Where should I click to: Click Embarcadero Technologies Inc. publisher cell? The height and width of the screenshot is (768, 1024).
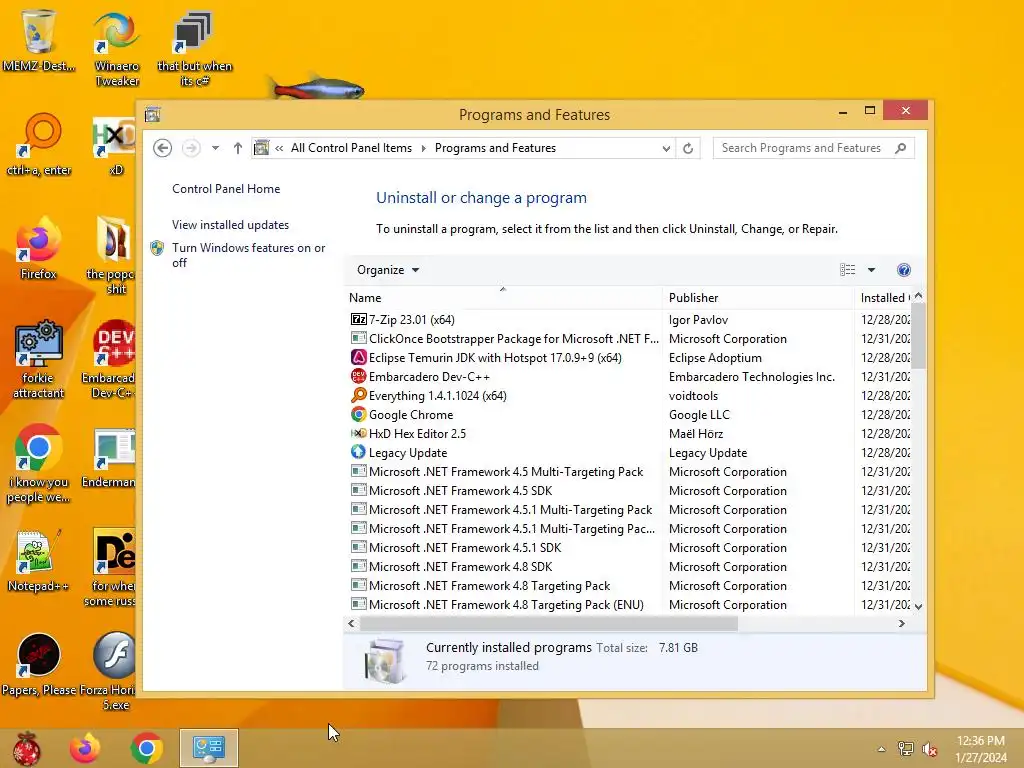pos(752,377)
